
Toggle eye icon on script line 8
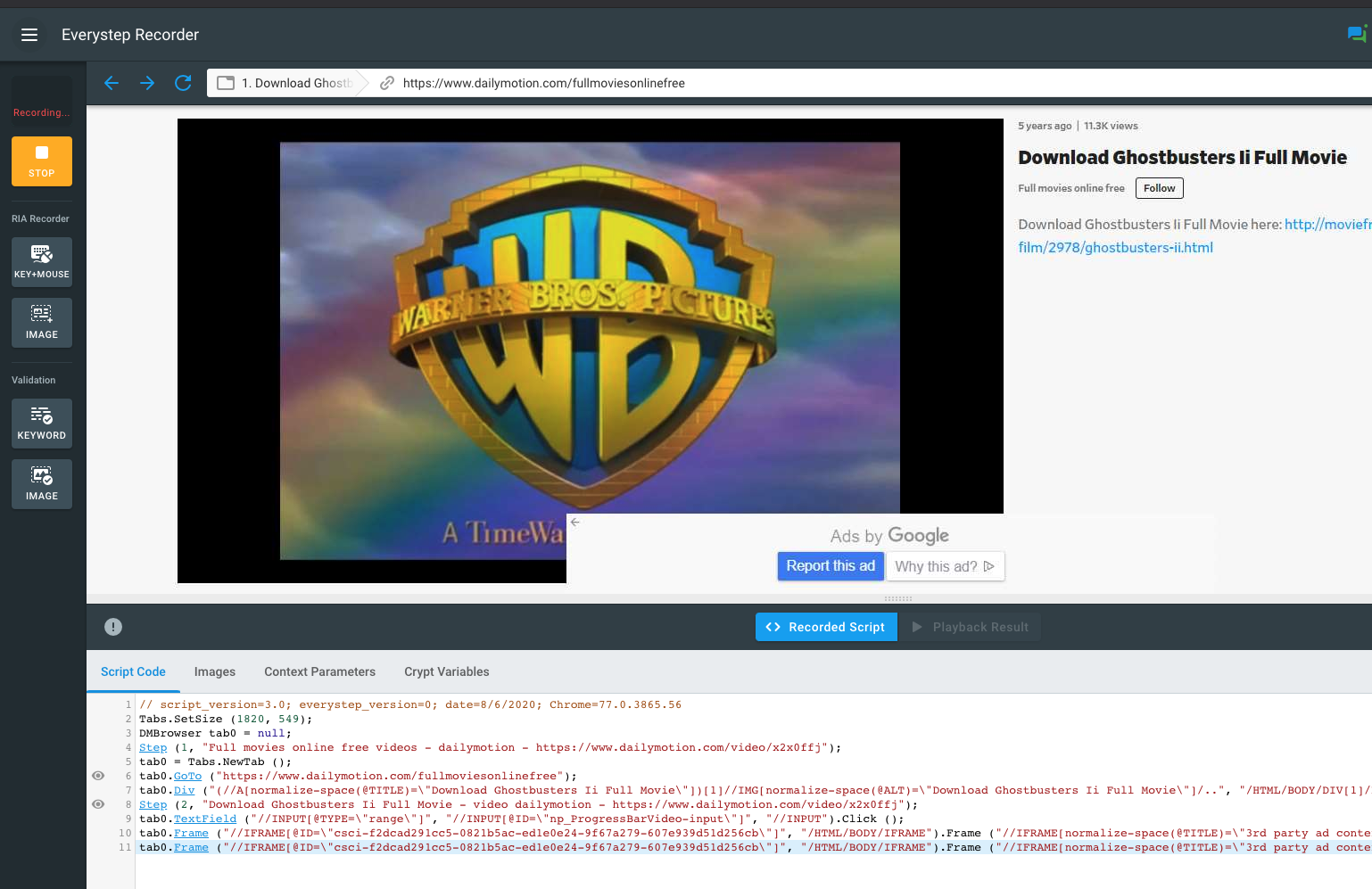[98, 804]
